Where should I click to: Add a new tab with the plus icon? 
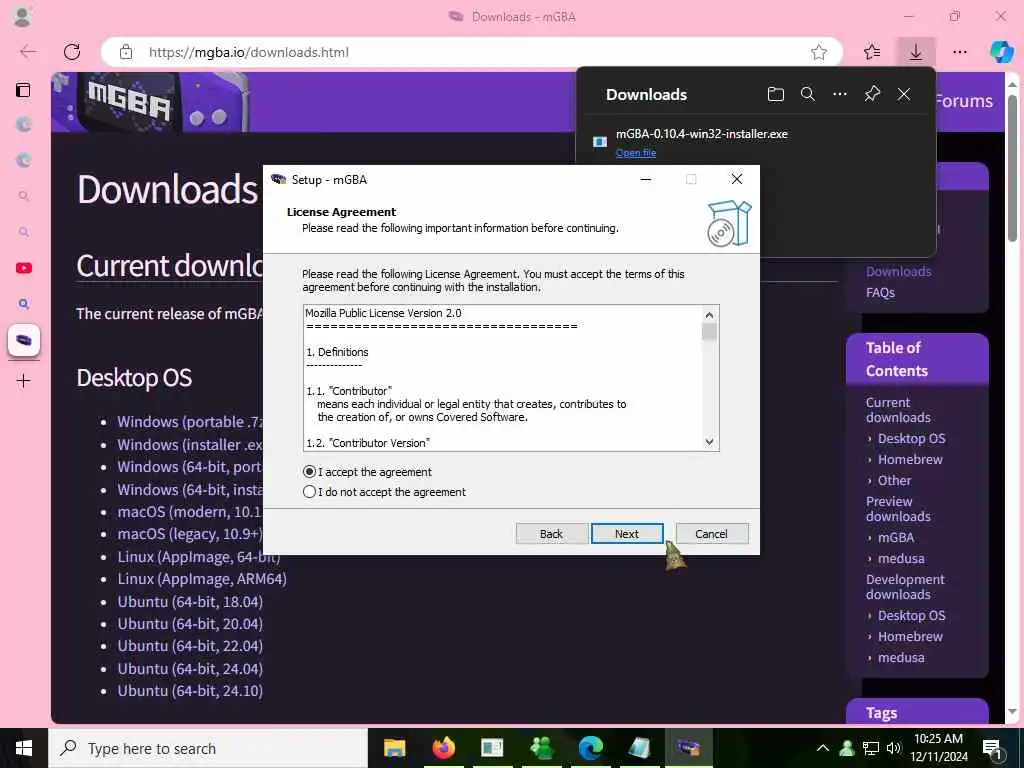(24, 380)
